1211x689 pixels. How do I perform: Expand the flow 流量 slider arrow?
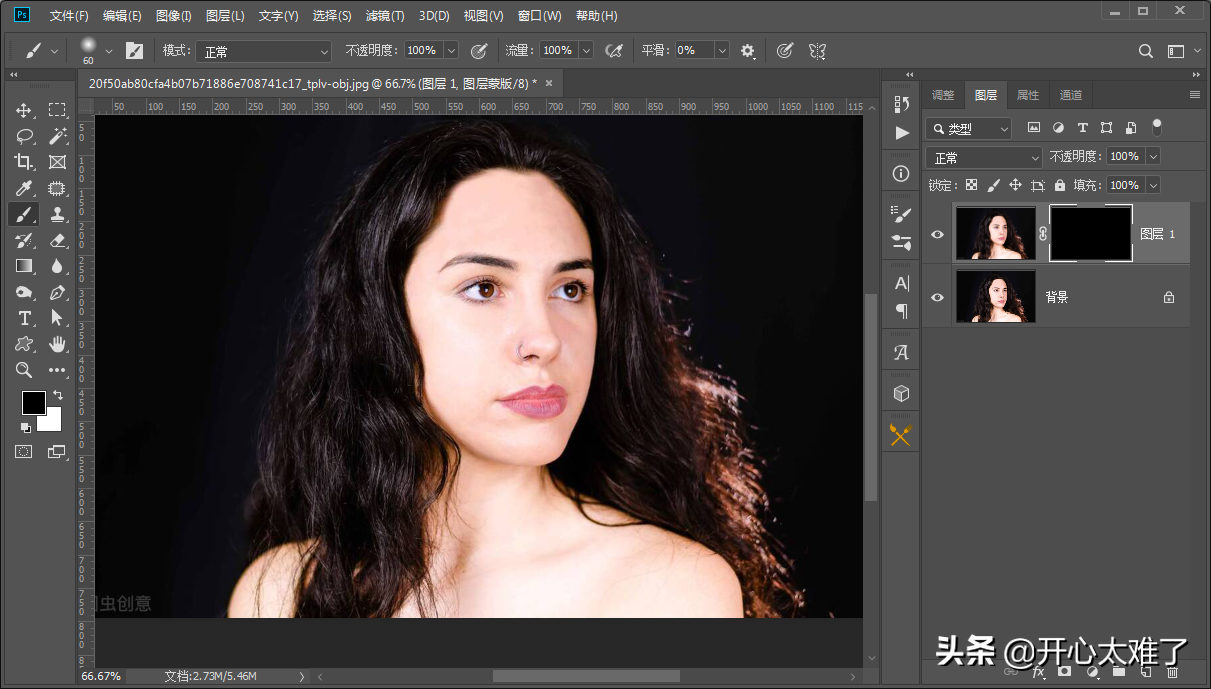click(x=586, y=50)
